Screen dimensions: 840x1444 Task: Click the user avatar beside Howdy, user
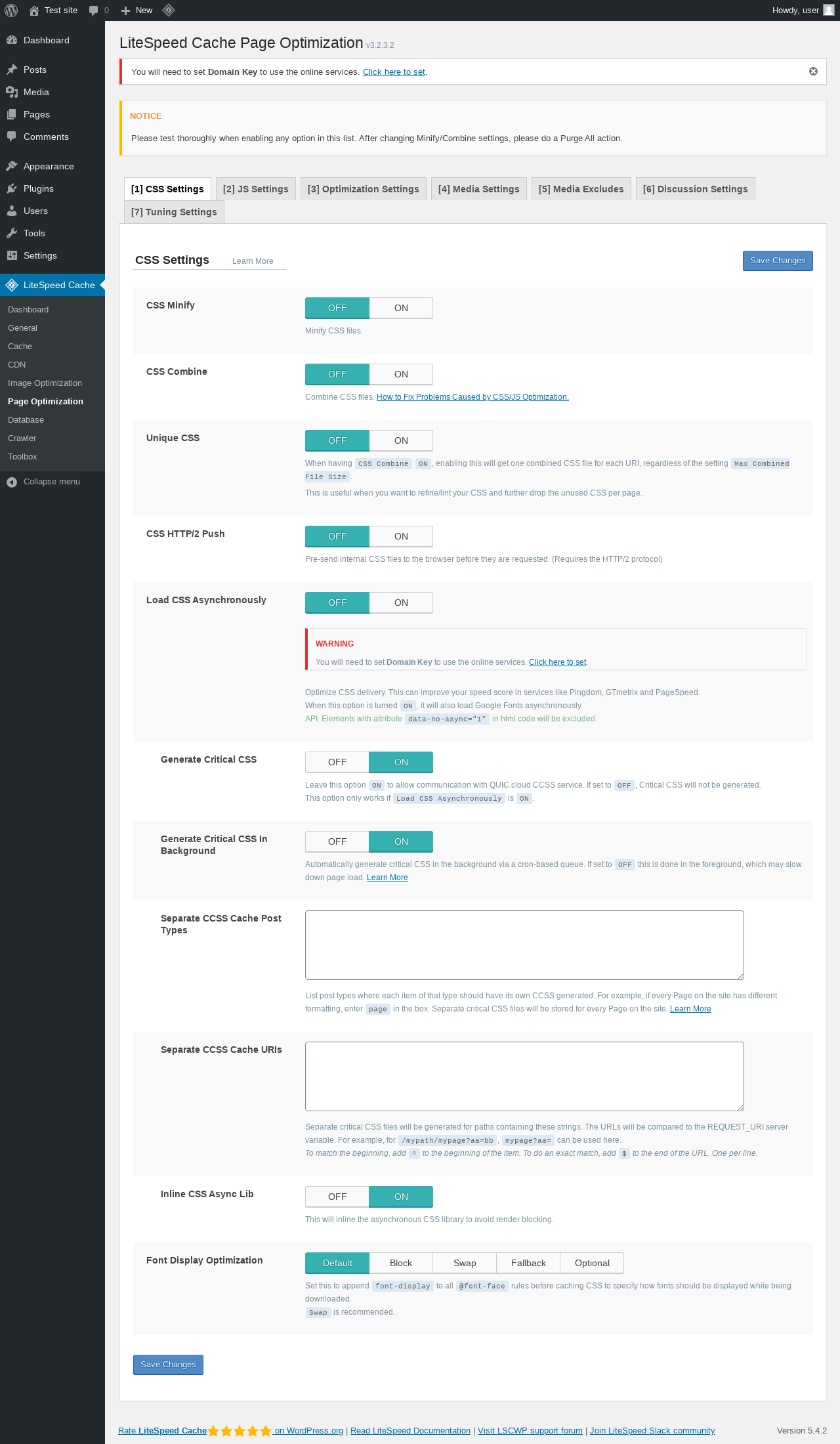(829, 10)
